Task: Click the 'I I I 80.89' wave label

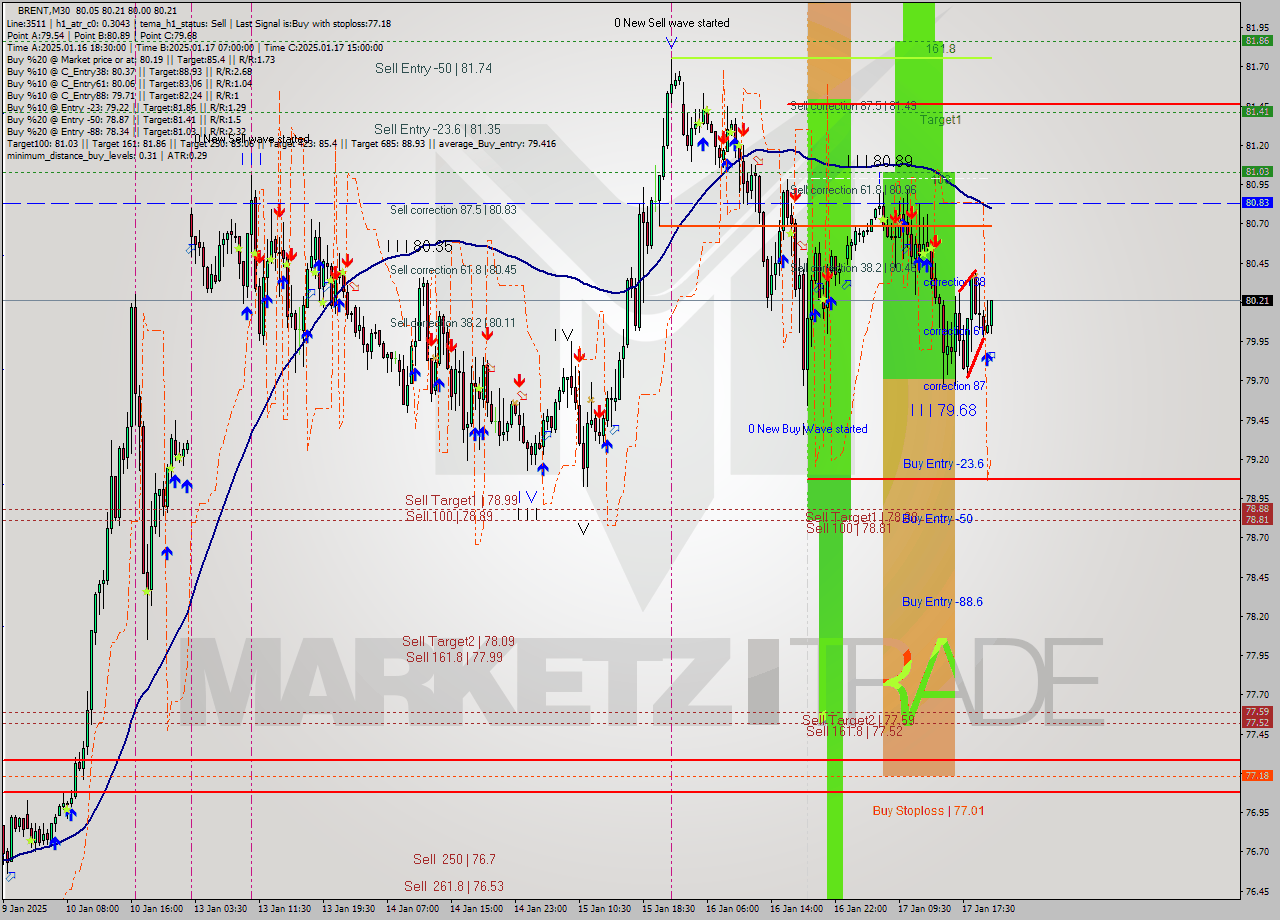Action: pyautogui.click(x=879, y=161)
